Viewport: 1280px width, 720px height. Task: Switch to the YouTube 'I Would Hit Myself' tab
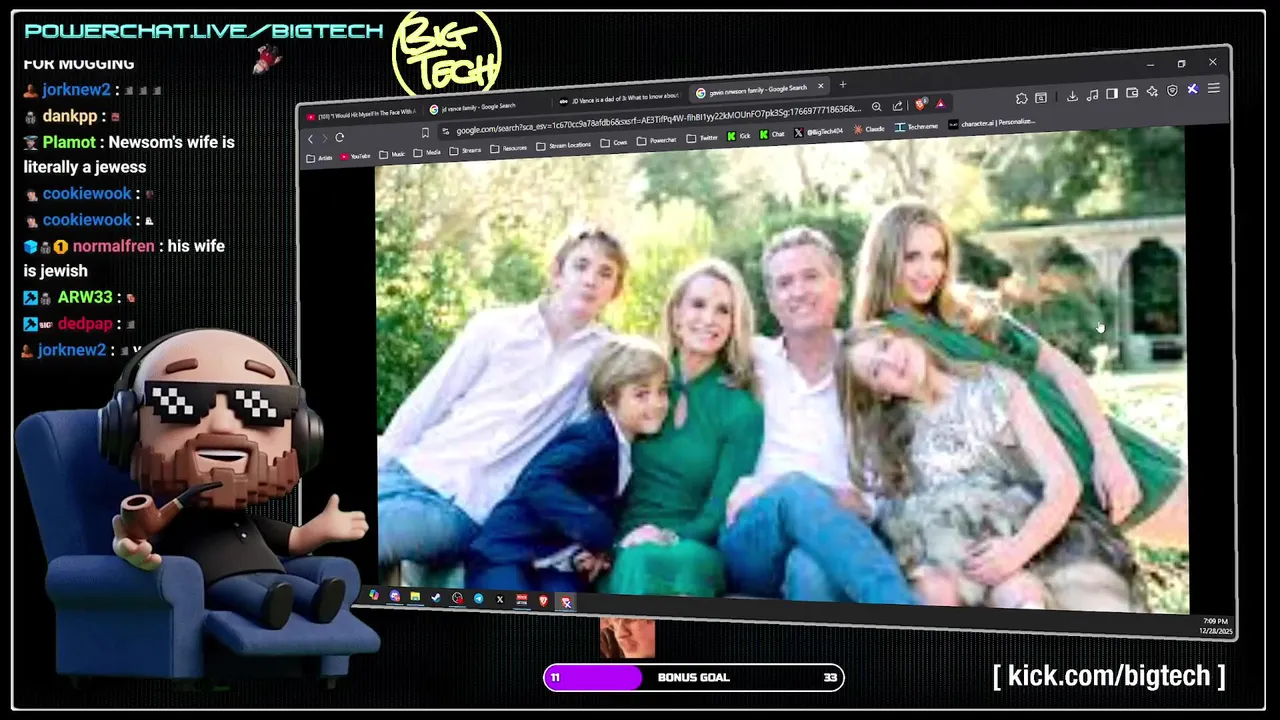tap(361, 115)
